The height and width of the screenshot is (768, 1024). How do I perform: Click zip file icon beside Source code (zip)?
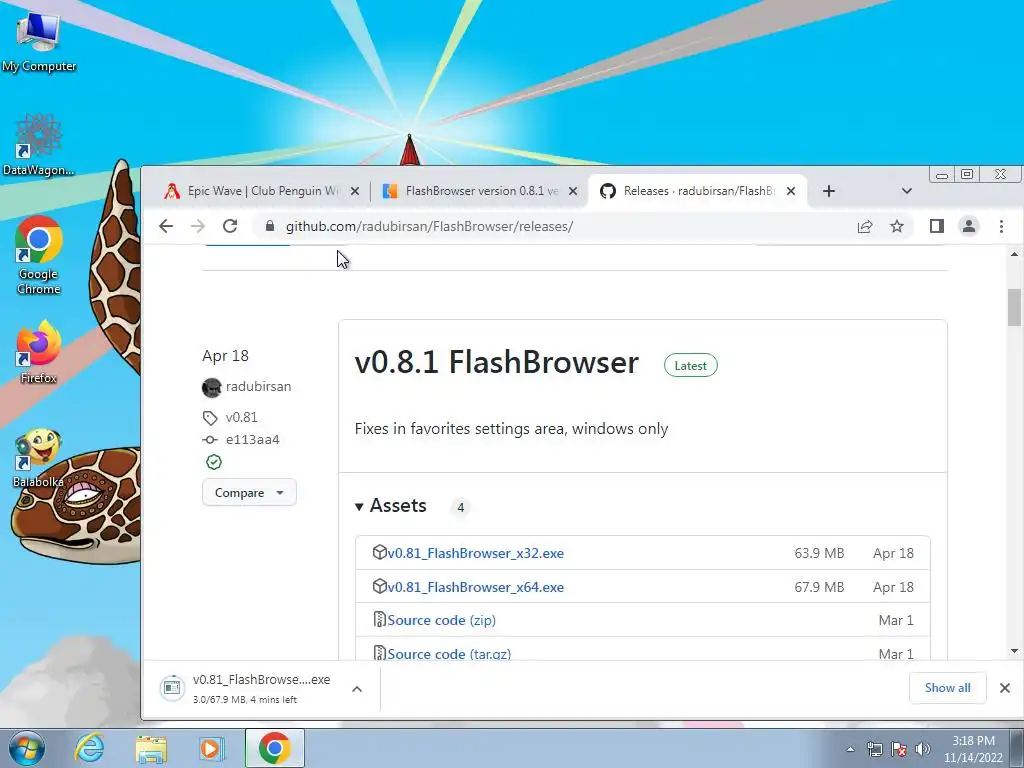[x=379, y=619]
